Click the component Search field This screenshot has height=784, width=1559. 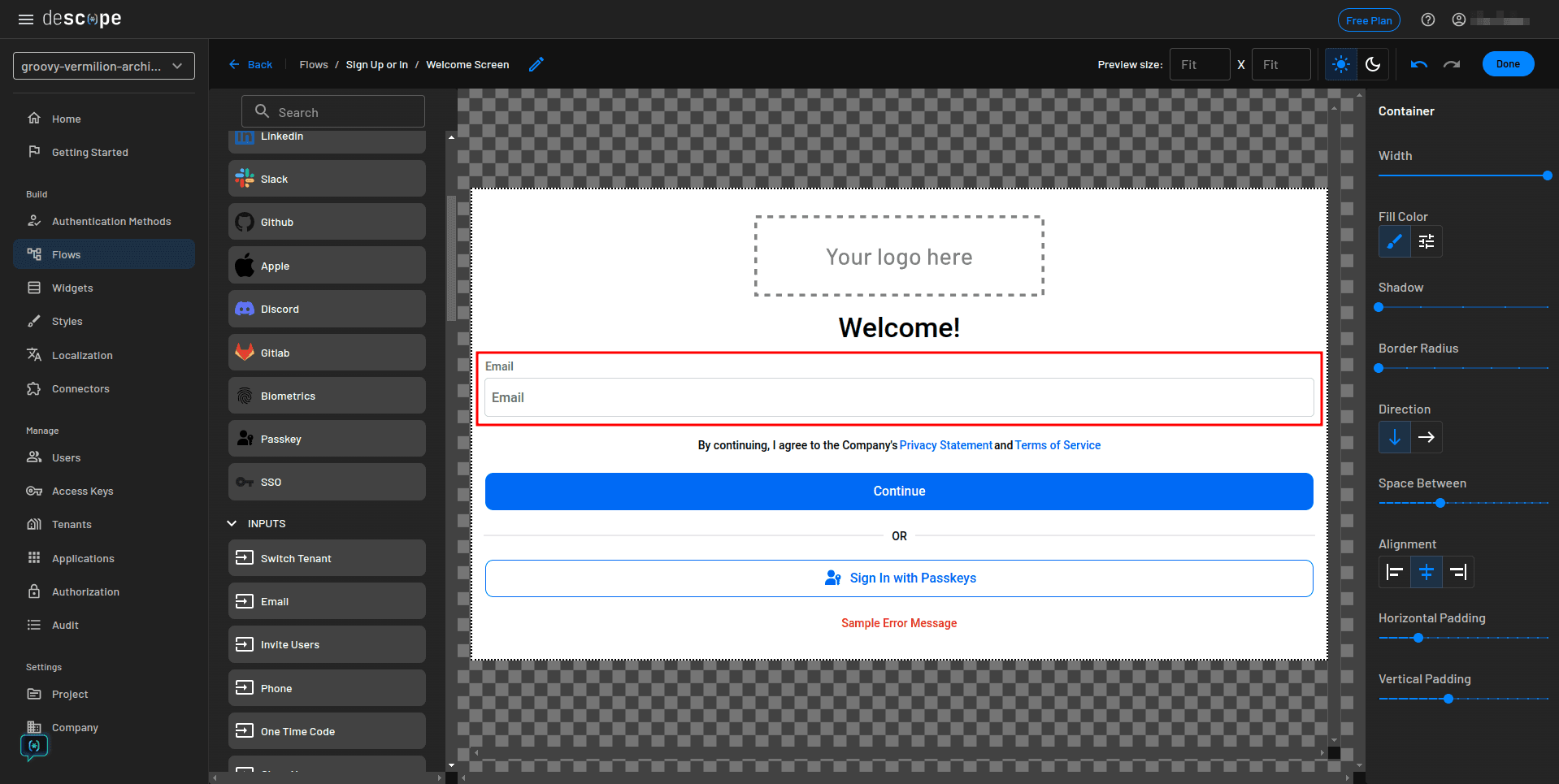(333, 112)
